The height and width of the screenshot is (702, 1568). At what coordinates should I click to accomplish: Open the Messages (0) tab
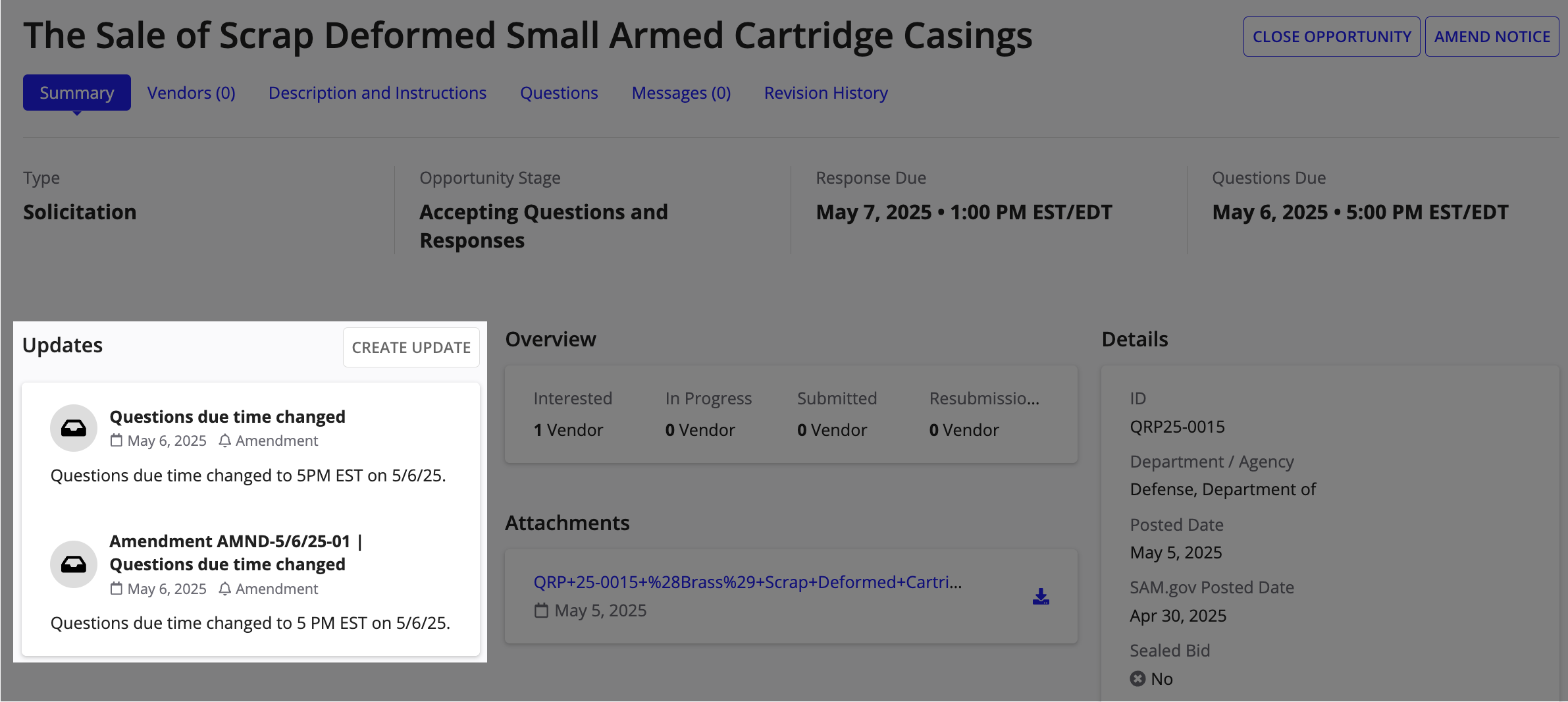(681, 93)
